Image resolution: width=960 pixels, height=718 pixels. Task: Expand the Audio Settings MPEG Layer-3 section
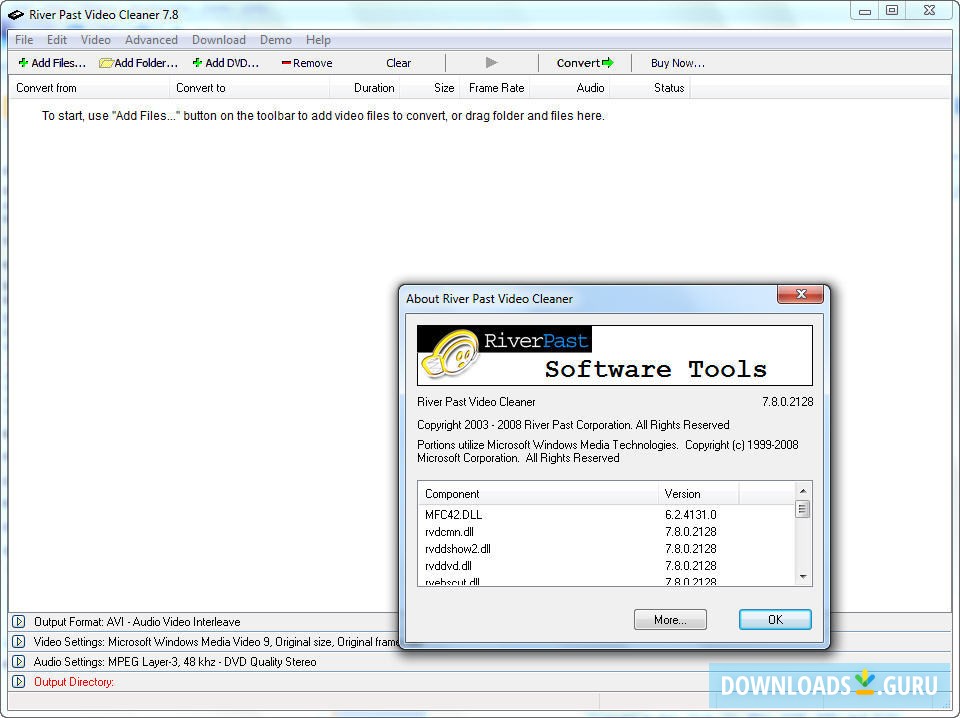tap(18, 662)
